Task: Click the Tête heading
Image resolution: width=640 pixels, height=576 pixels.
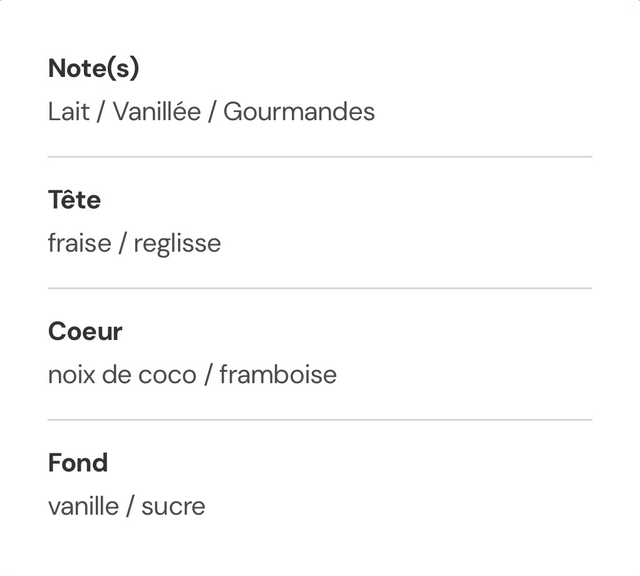Action: [74, 200]
